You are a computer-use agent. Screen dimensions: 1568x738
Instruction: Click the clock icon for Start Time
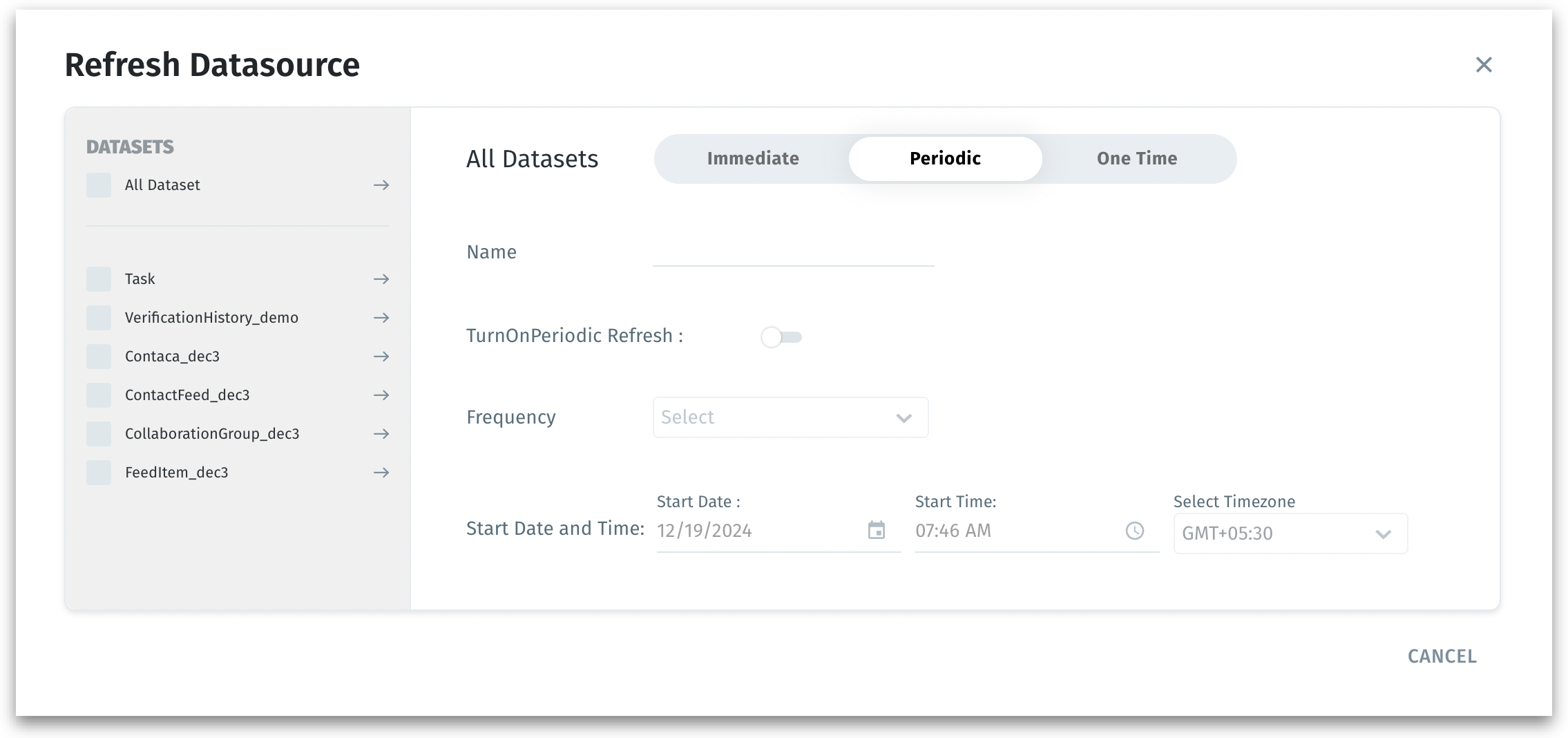(1135, 531)
